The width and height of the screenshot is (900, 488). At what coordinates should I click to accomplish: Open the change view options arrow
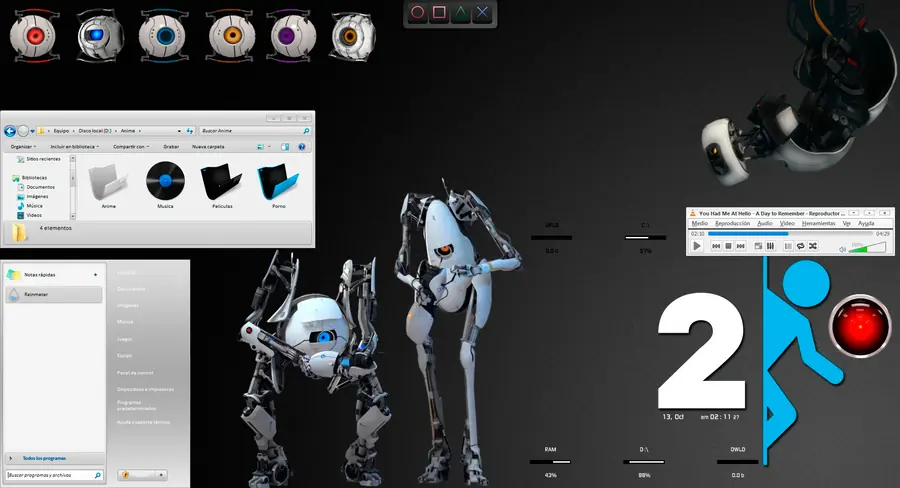pos(269,147)
